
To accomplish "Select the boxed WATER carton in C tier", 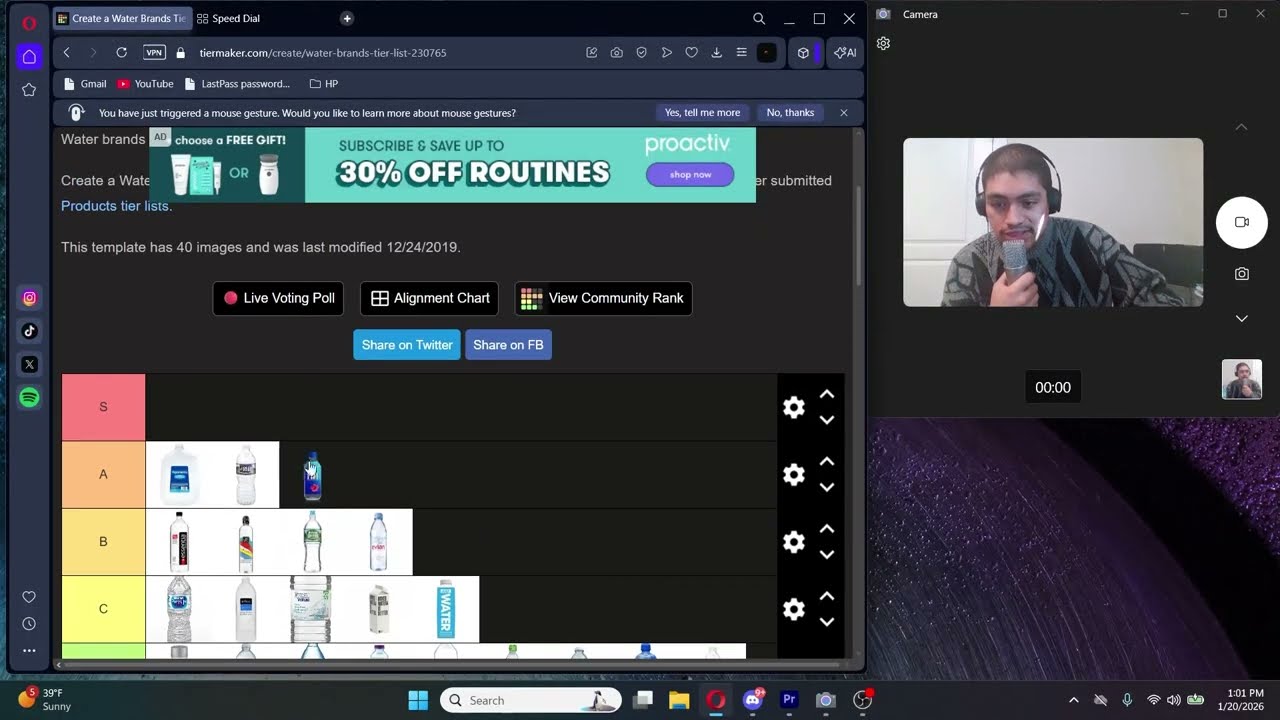I will pos(446,609).
